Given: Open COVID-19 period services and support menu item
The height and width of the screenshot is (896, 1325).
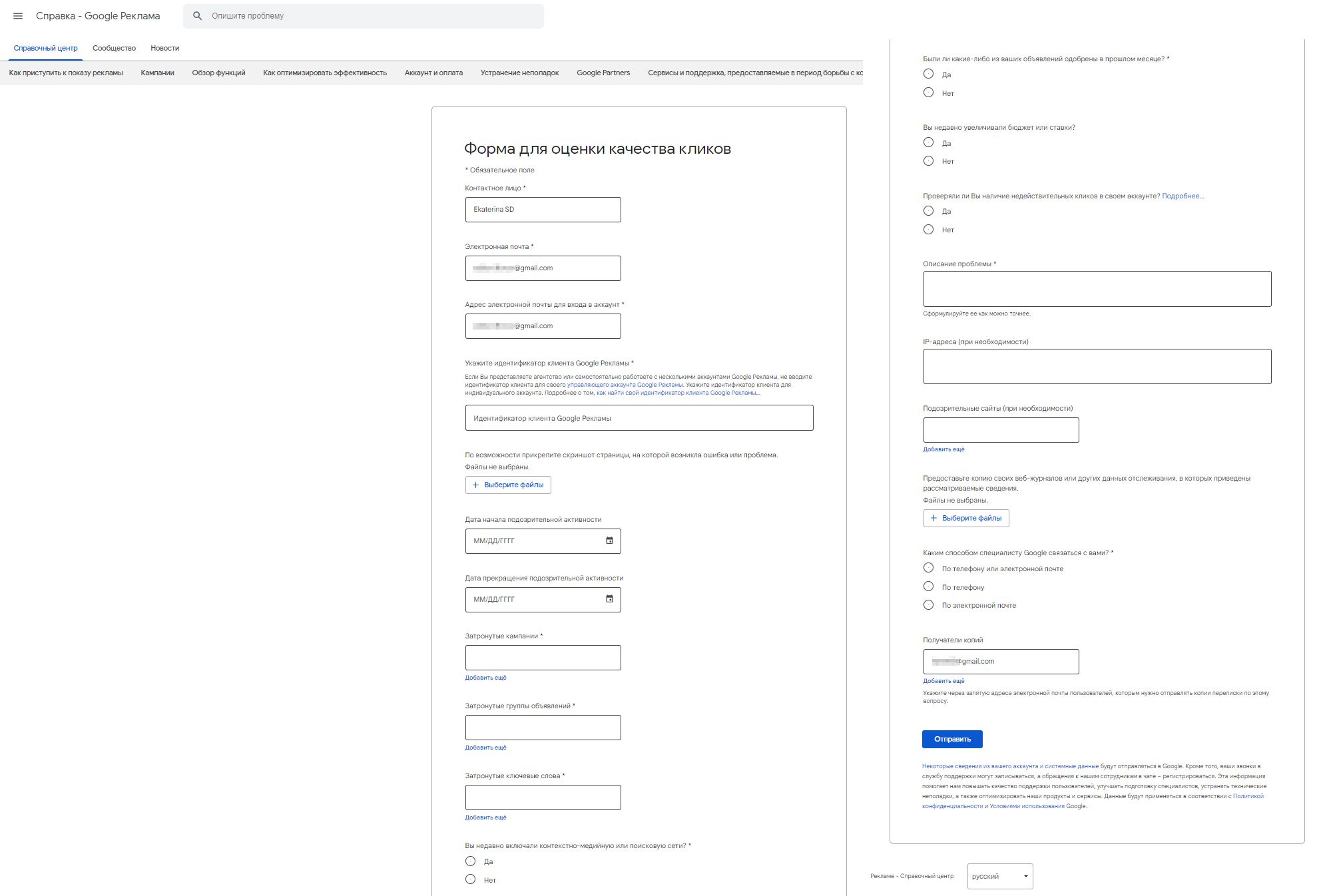Looking at the screenshot, I should (755, 73).
